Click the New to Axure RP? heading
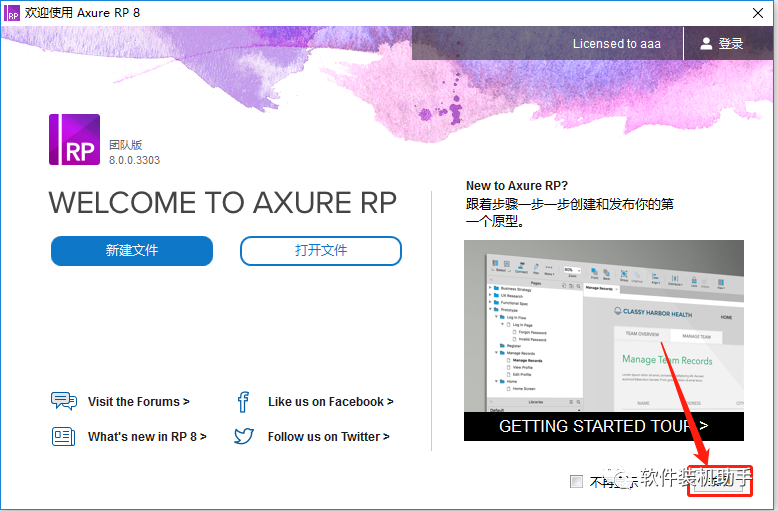The height and width of the screenshot is (511, 778). click(x=517, y=186)
